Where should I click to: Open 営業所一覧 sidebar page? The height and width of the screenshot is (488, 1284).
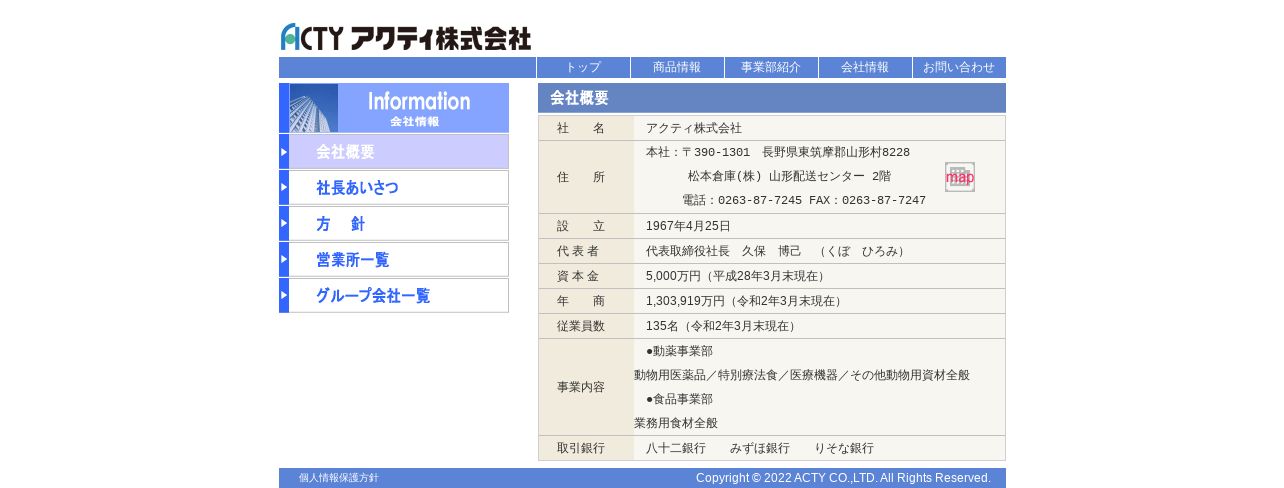[x=394, y=260]
